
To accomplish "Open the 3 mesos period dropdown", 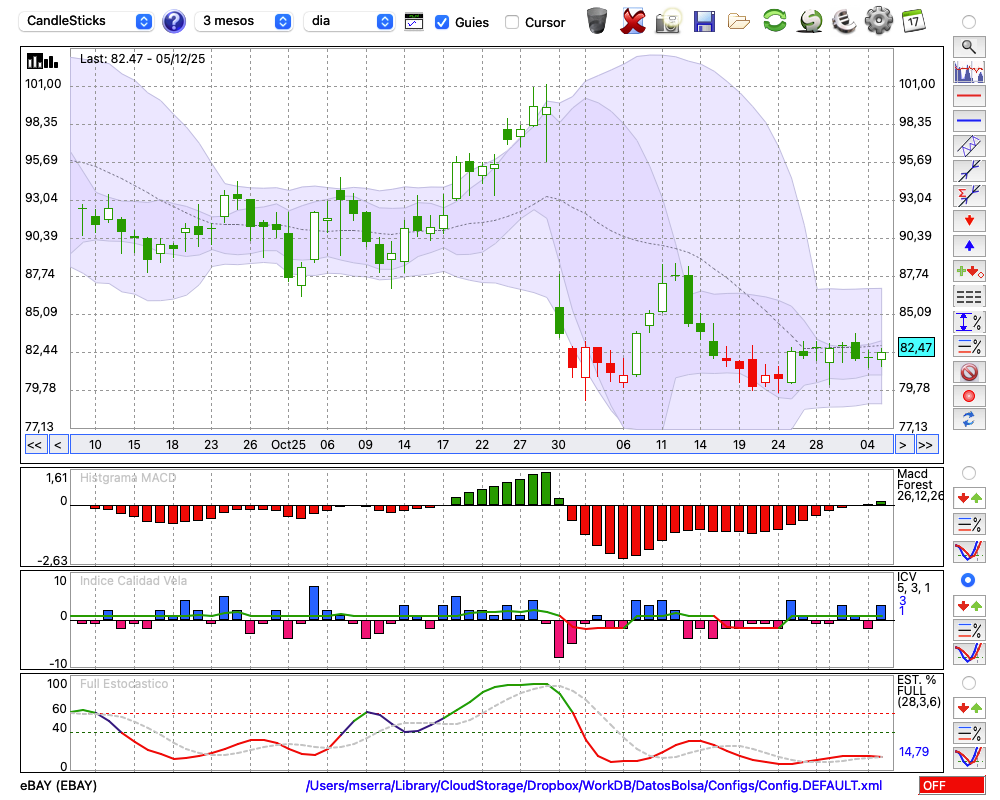I will click(244, 21).
